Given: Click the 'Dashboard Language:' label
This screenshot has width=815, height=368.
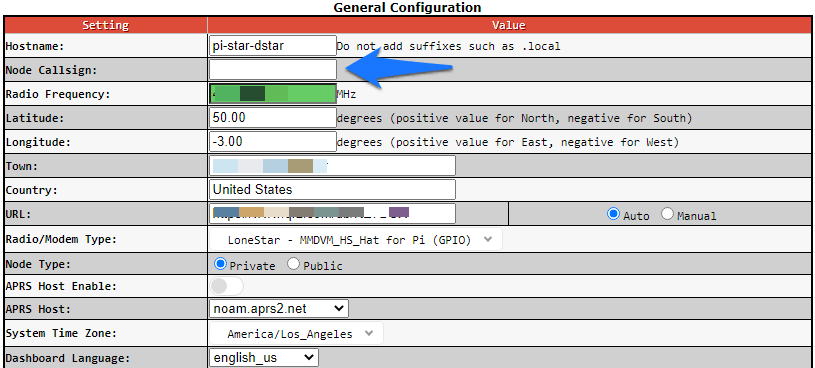Looking at the screenshot, I should [x=67, y=358].
